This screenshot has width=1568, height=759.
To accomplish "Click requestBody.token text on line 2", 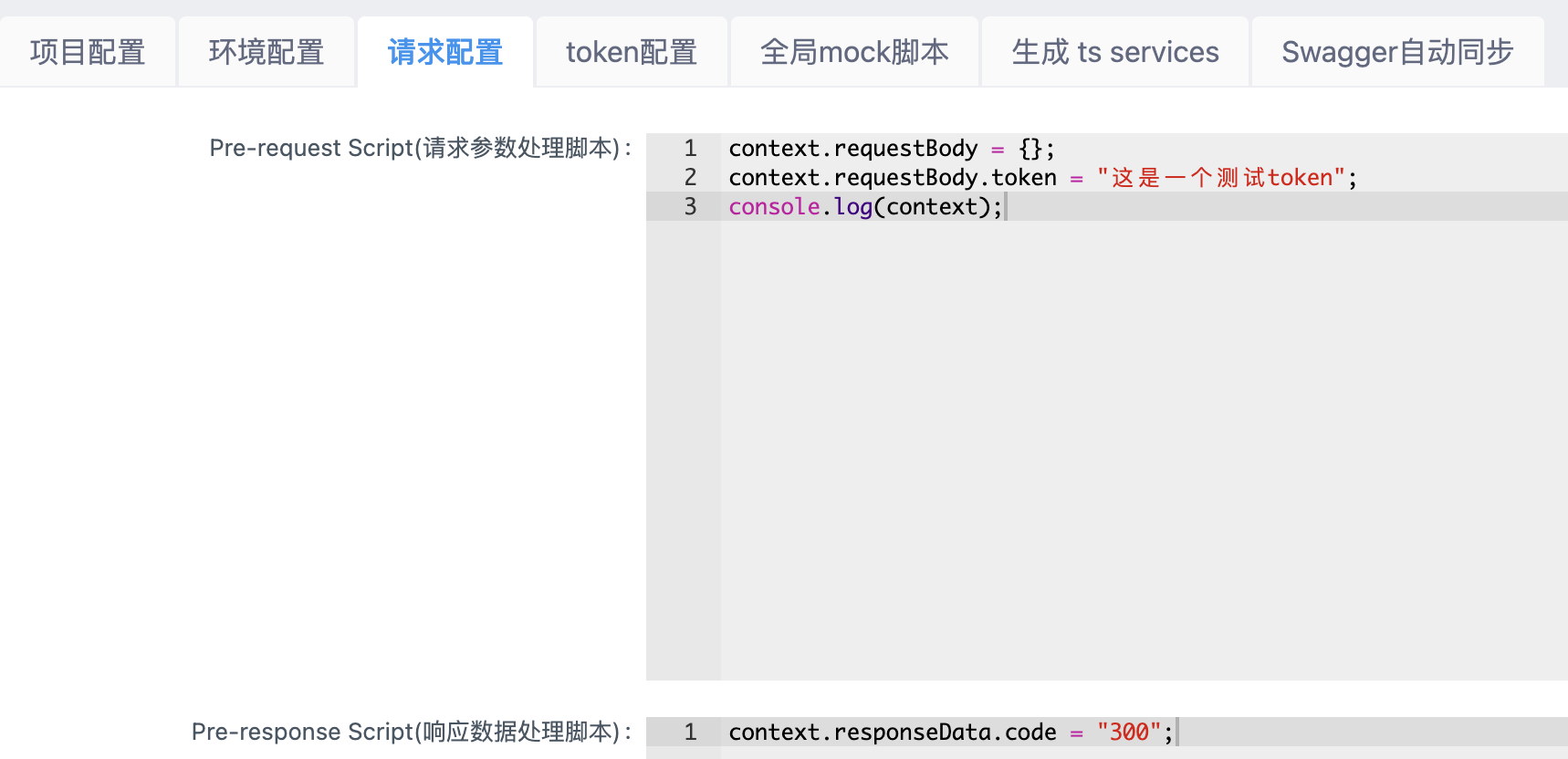I will (x=946, y=177).
